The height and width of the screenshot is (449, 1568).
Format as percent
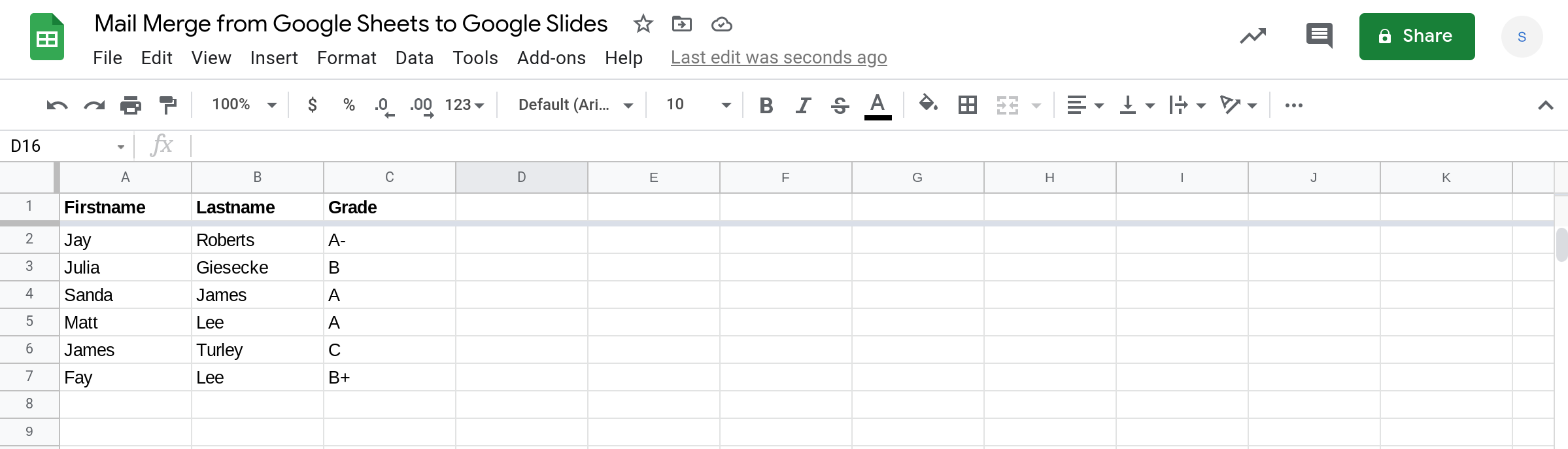coord(349,105)
